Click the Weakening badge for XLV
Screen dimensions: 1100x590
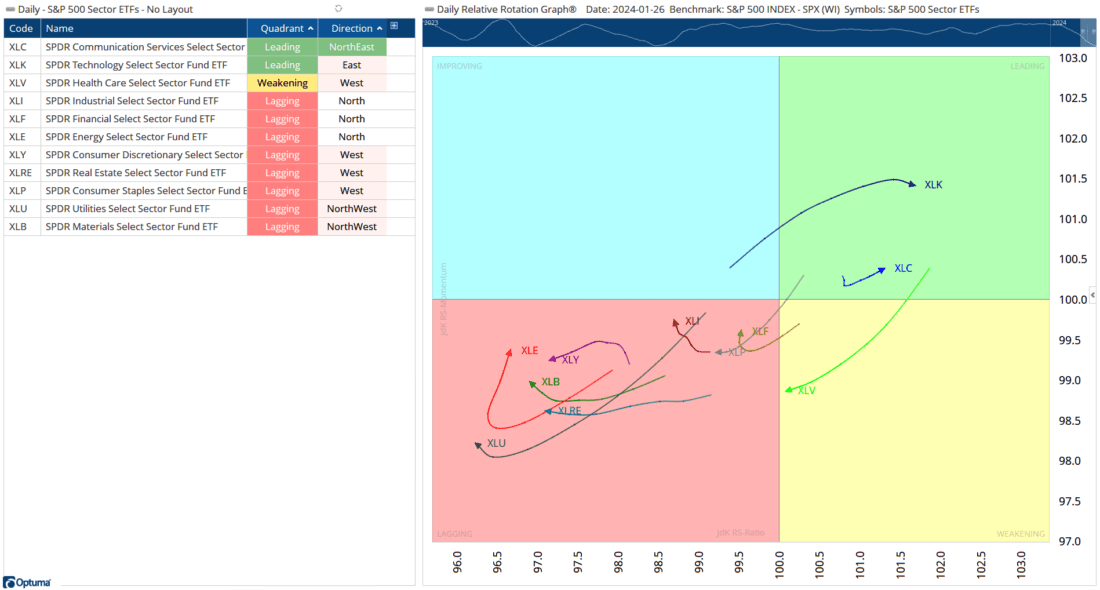coord(282,82)
